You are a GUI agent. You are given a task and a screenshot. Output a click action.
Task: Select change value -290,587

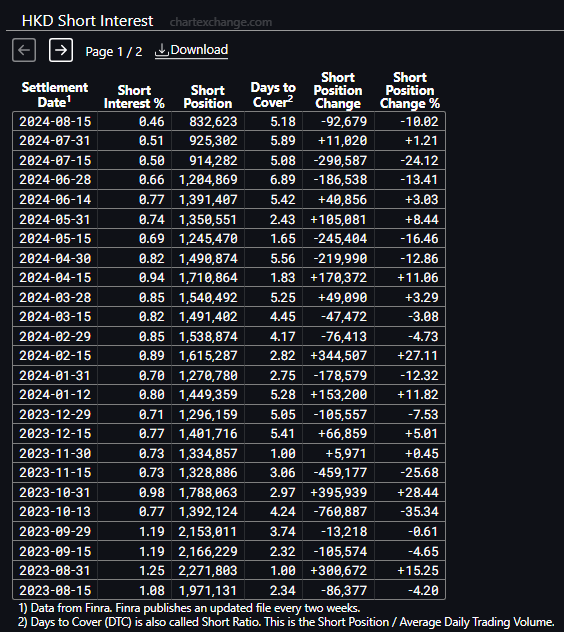pyautogui.click(x=340, y=160)
